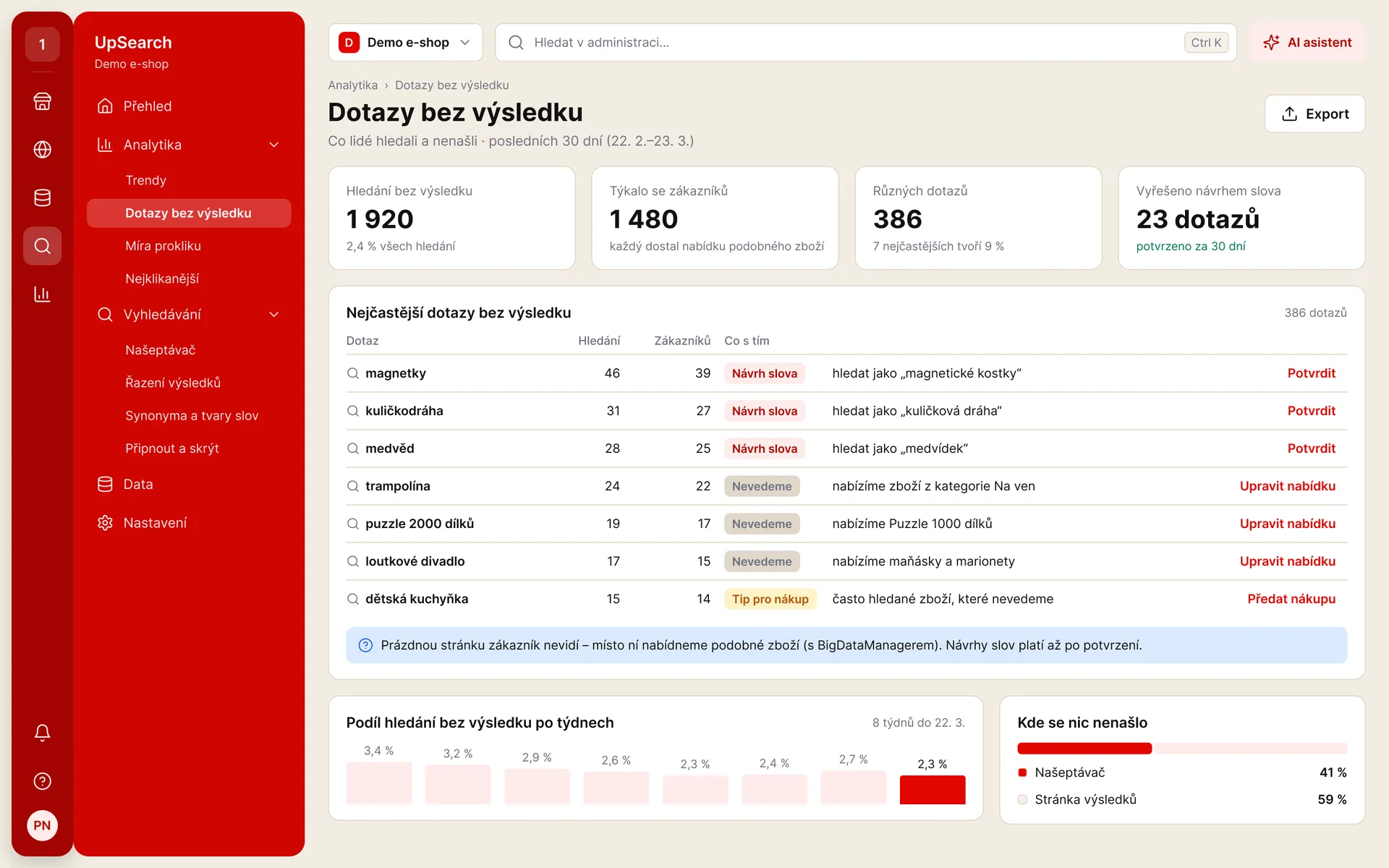Screen dimensions: 1389x868
Task: Open the Demo e-shop selector dropdown
Action: [x=405, y=43]
